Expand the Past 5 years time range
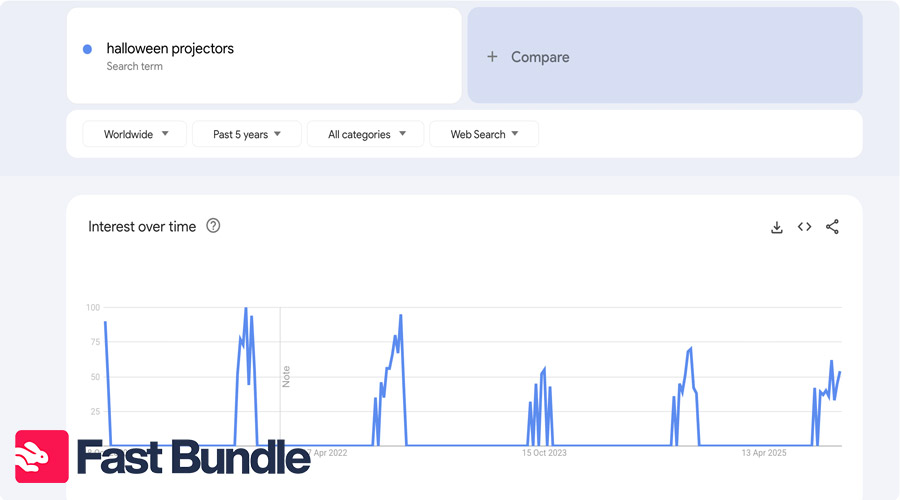The width and height of the screenshot is (900, 500). click(x=247, y=134)
